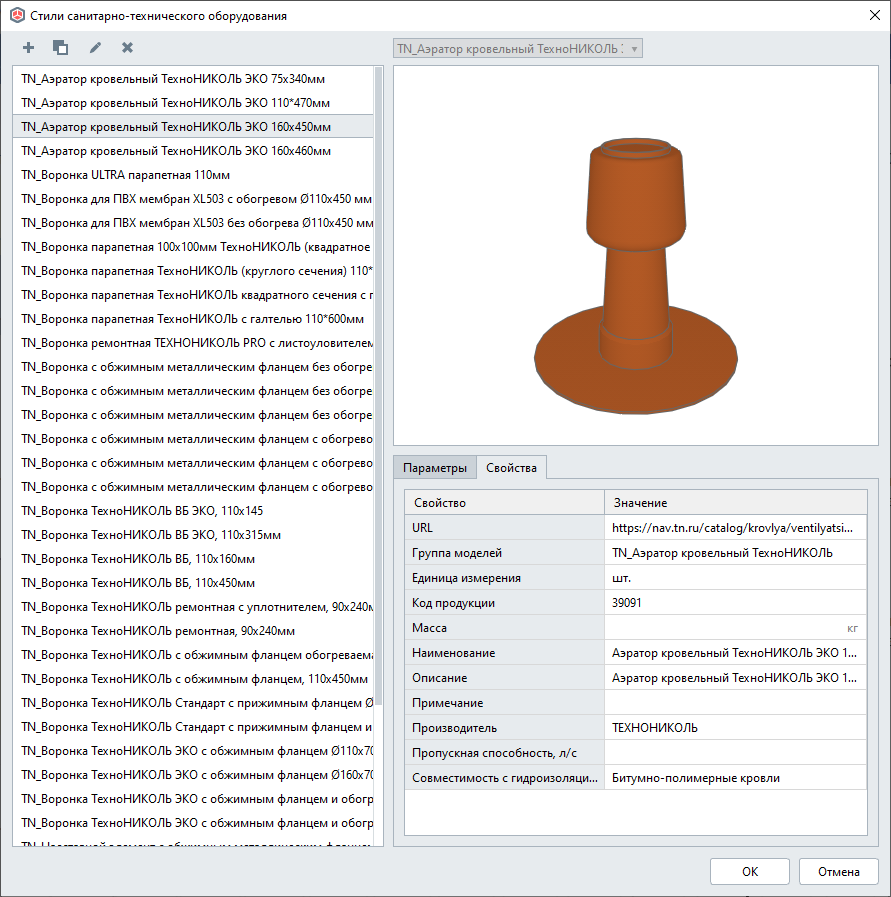Select TN_Воронка ТехноНИКОЛЬ ВБ, 110x450мм
Image resolution: width=891 pixels, height=897 pixels.
[193, 583]
